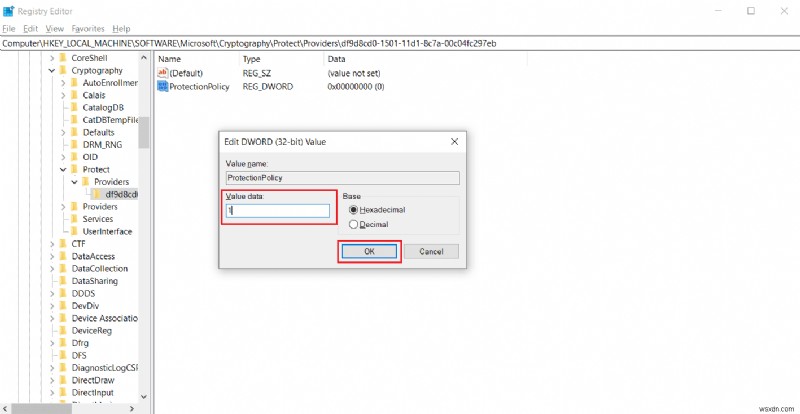Viewport: 800px width, 414px height.
Task: Expand the CoreShell tree node
Action: coord(52,58)
